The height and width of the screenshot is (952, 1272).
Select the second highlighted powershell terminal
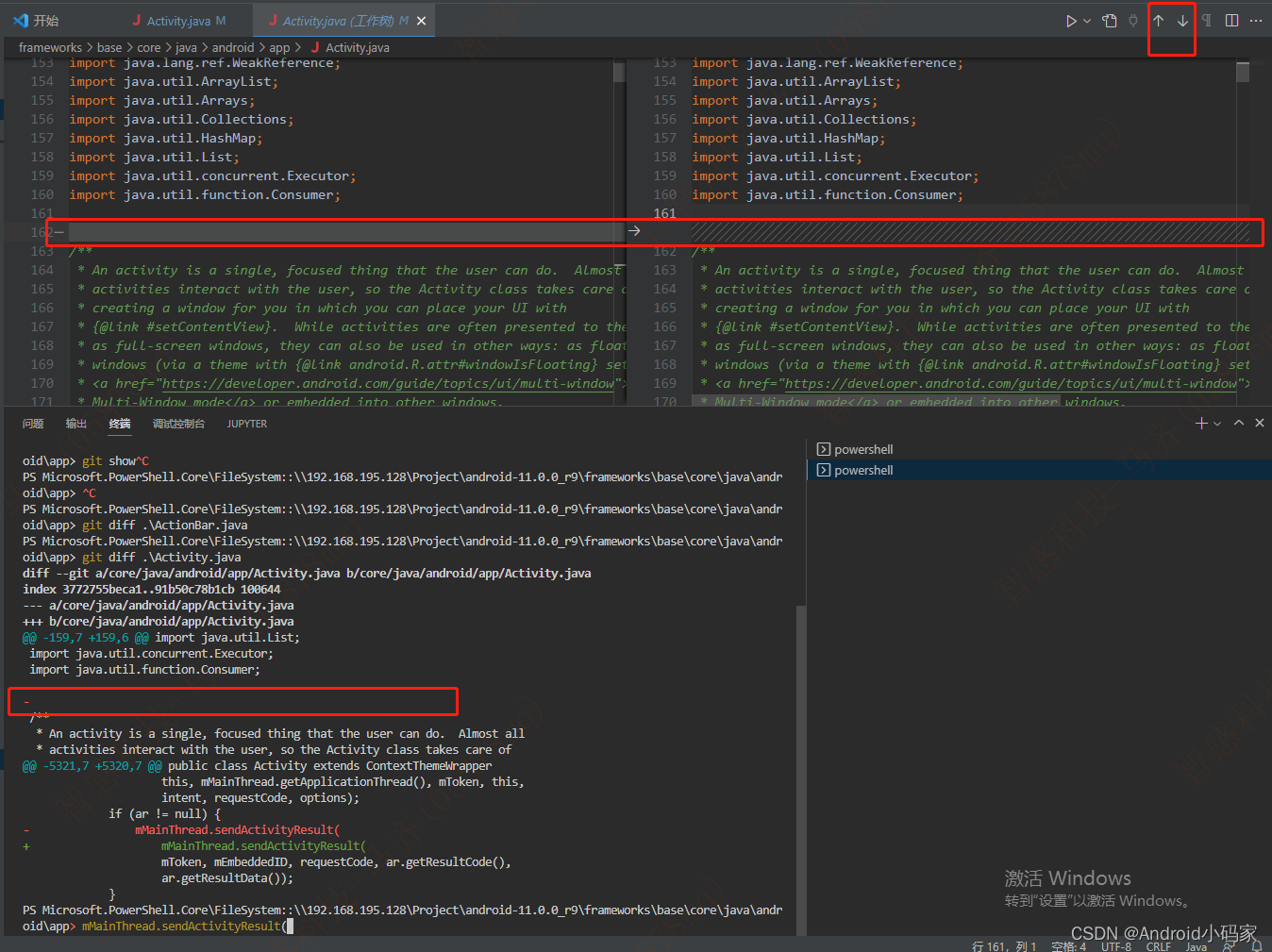[x=1039, y=470]
